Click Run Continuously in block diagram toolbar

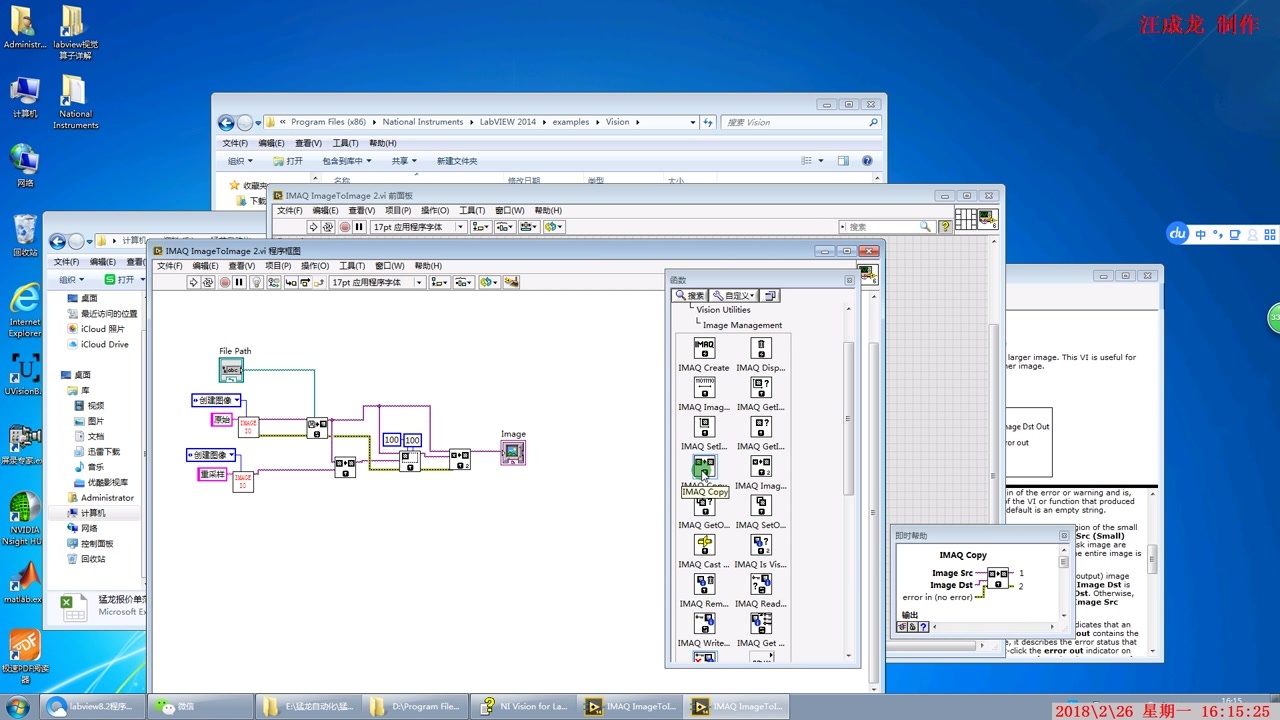point(208,283)
